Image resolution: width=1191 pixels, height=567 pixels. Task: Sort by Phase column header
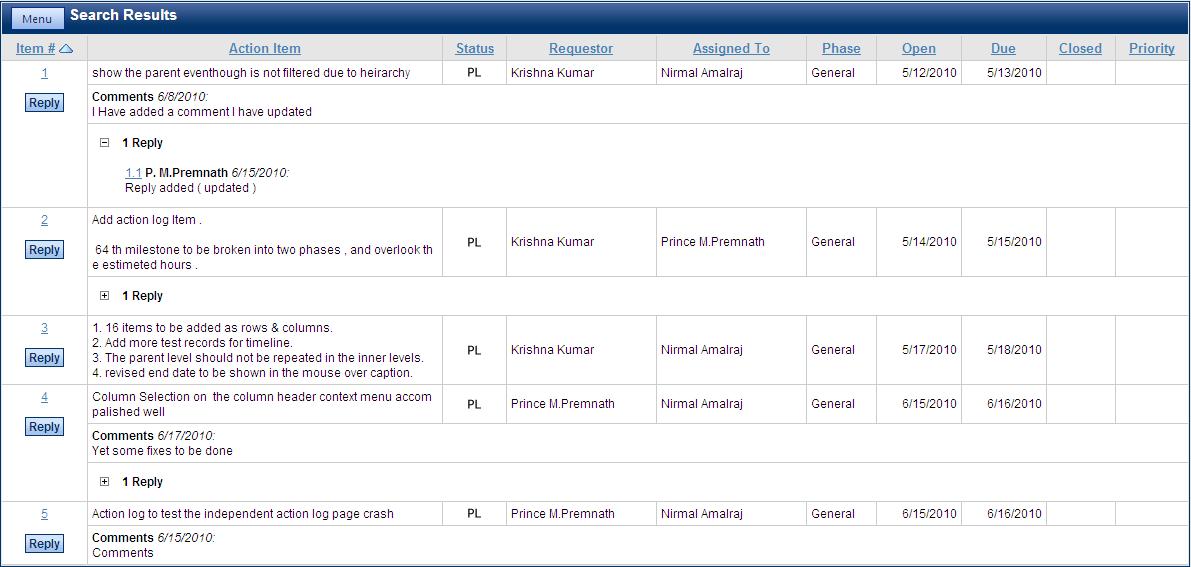pos(841,48)
